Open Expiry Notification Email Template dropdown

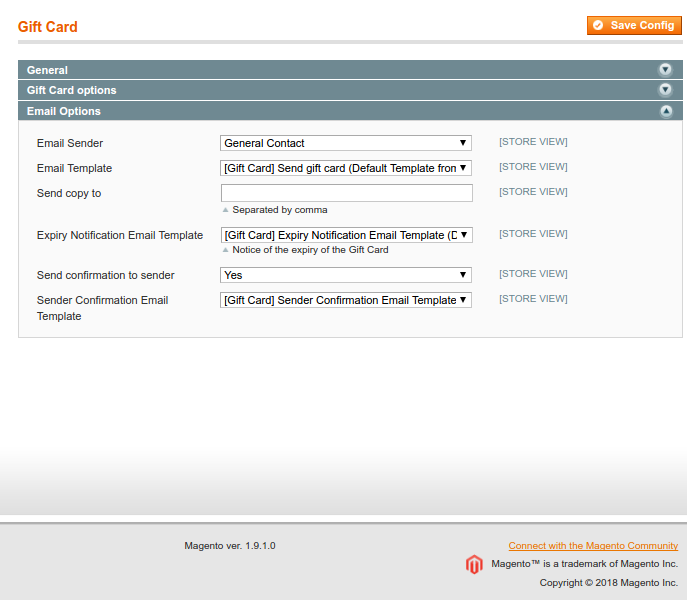point(345,235)
